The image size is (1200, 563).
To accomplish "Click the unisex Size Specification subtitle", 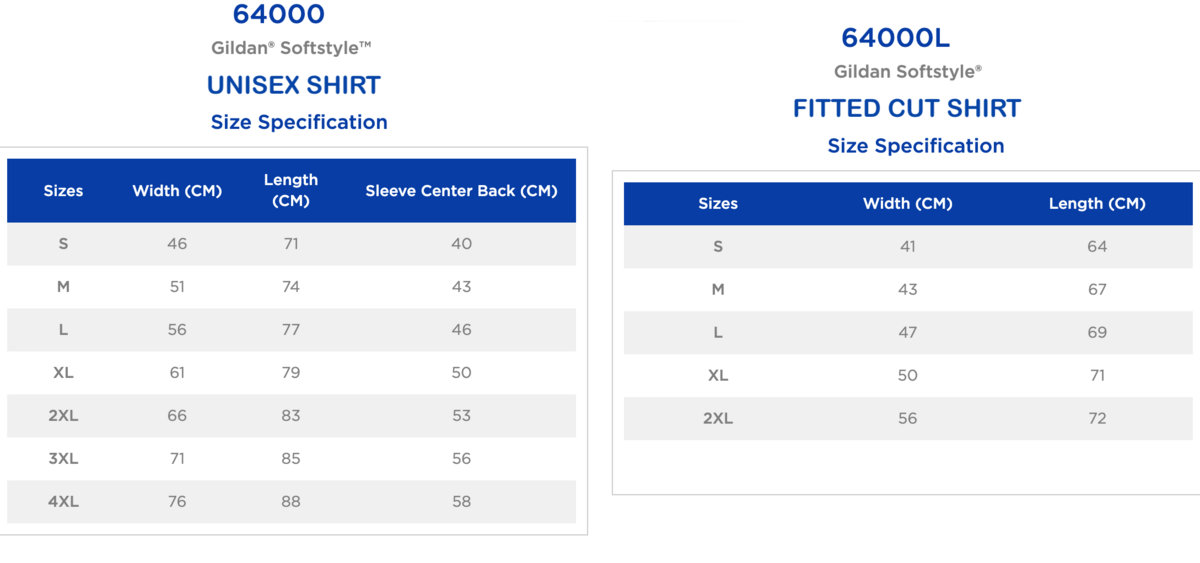I will click(x=299, y=122).
